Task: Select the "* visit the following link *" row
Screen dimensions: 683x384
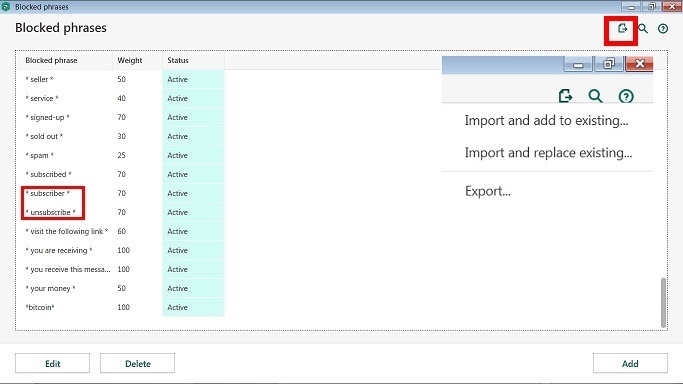Action: point(121,231)
